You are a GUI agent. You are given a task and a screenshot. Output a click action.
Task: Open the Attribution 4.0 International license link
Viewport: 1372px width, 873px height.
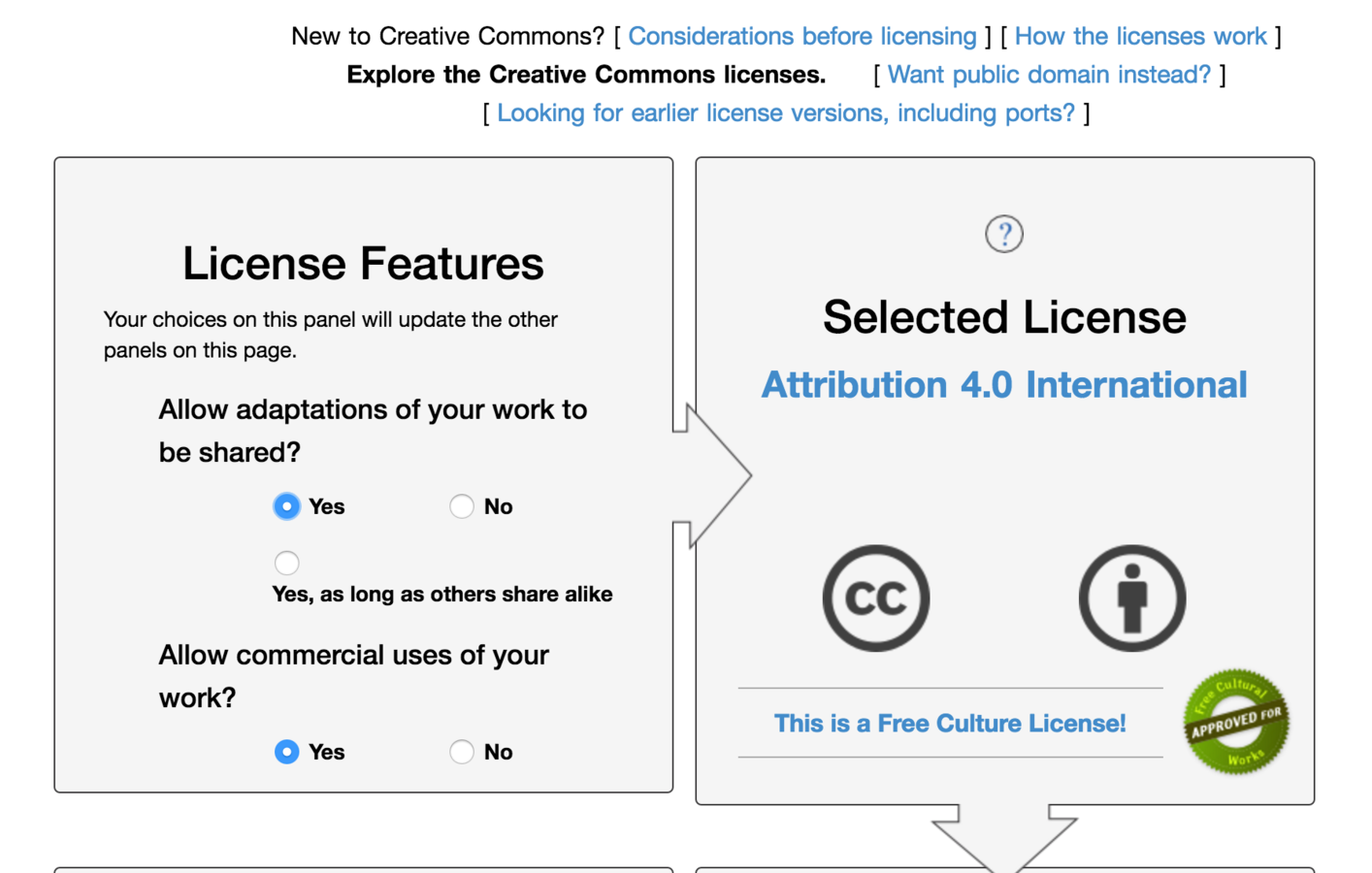pos(1004,385)
